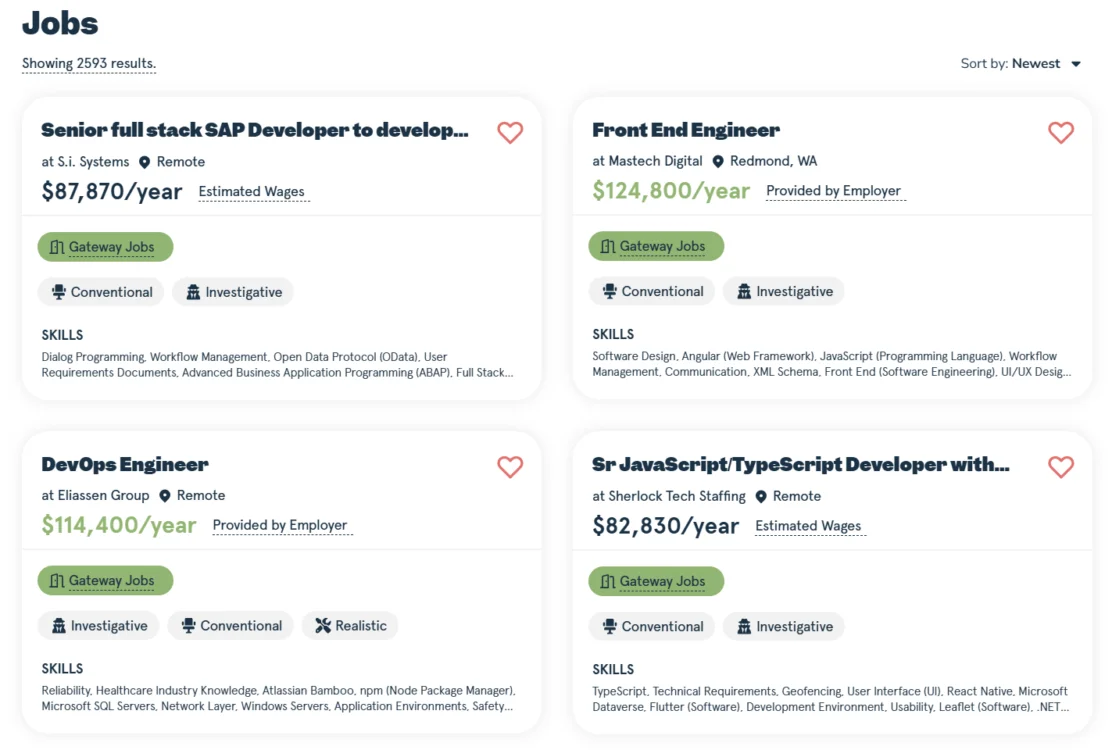Open the DevOps Engineer job title
The width and height of the screenshot is (1112, 750).
point(125,464)
